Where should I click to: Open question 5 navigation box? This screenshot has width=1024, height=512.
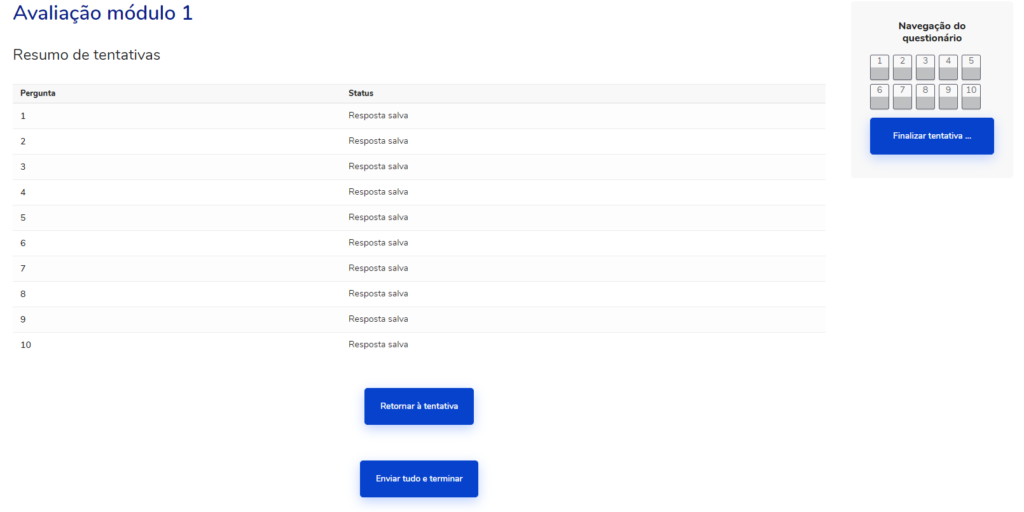click(x=970, y=67)
